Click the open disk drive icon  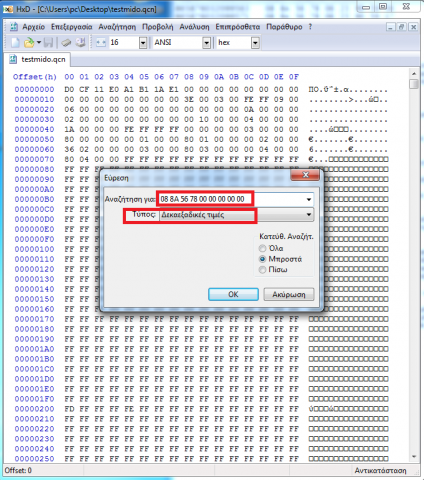(66, 43)
